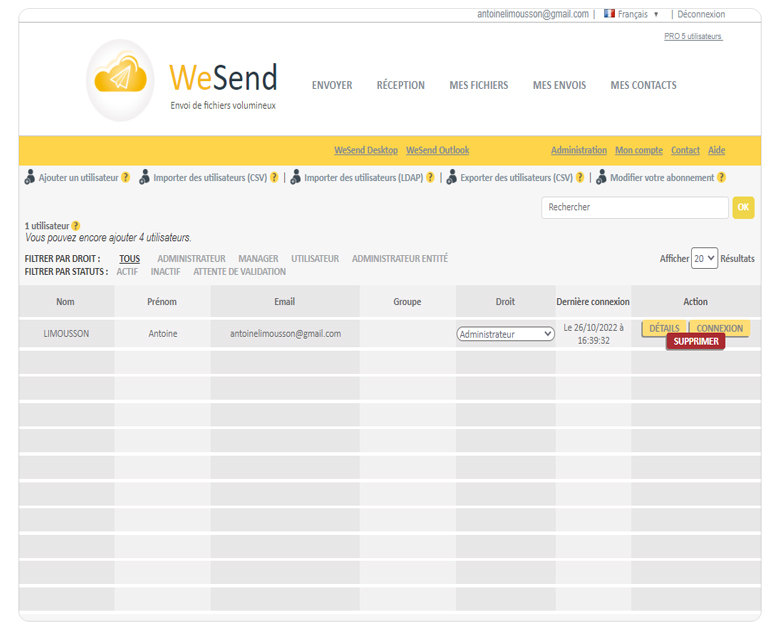Click the Nom column header
The image size is (780, 630).
[65, 302]
